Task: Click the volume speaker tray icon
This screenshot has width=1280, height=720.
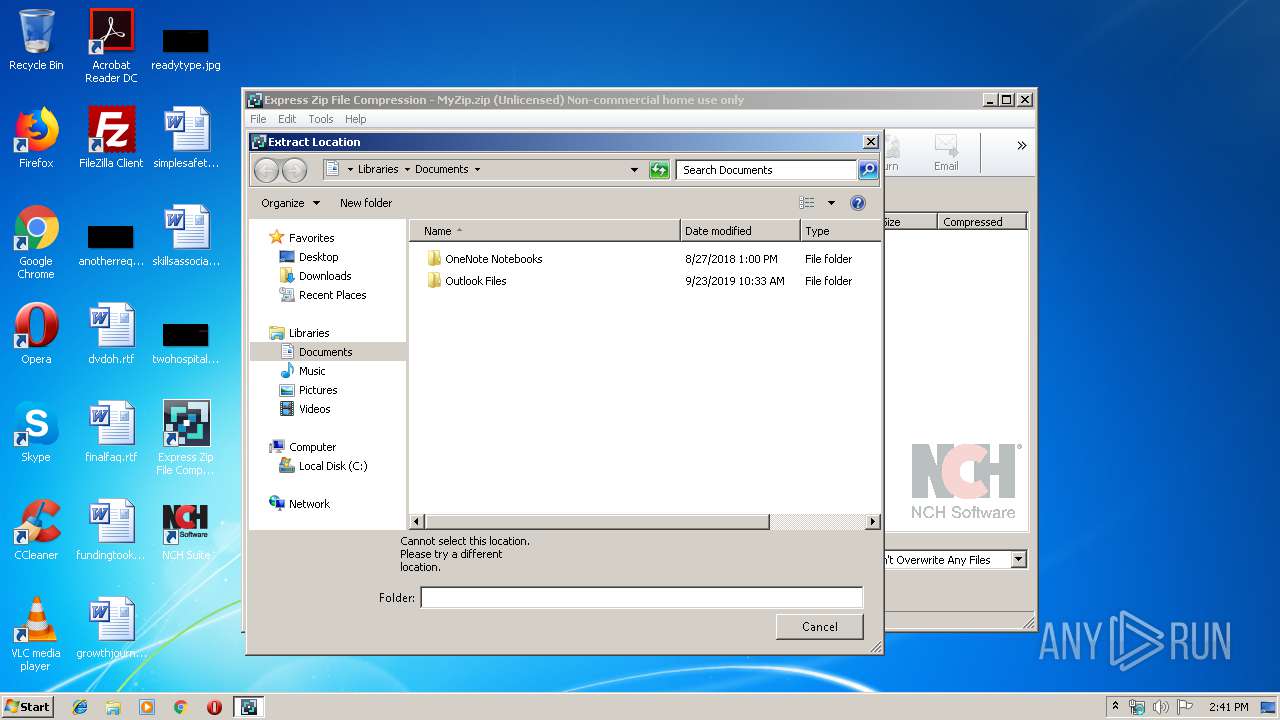Action: coord(1160,707)
